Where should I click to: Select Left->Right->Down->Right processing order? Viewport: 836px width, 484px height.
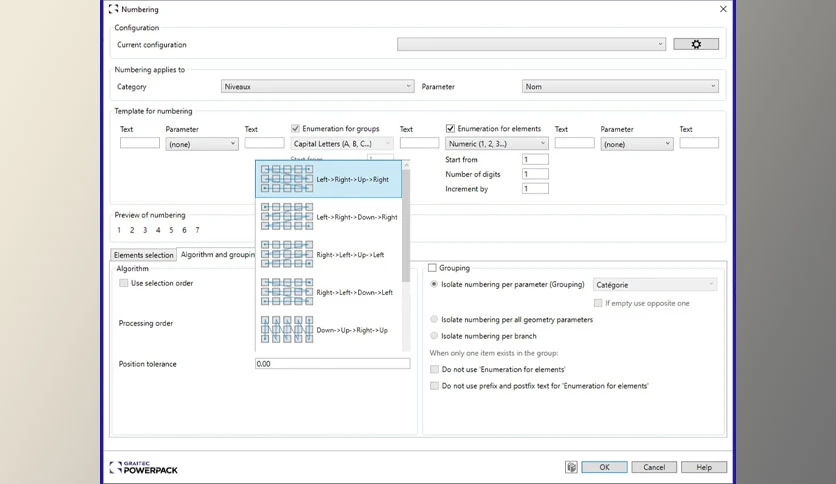point(328,217)
